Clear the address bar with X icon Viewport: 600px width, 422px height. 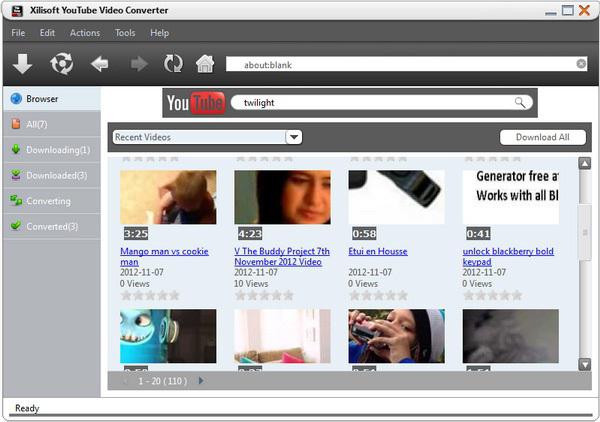582,64
